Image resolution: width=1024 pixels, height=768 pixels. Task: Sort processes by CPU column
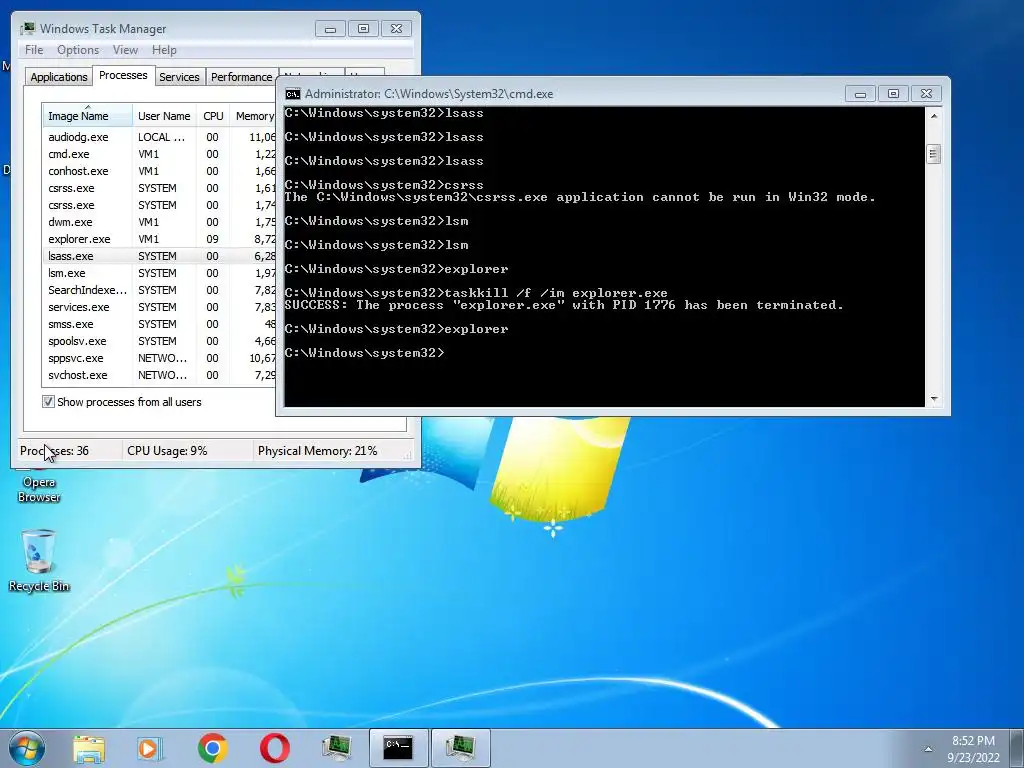pyautogui.click(x=213, y=116)
